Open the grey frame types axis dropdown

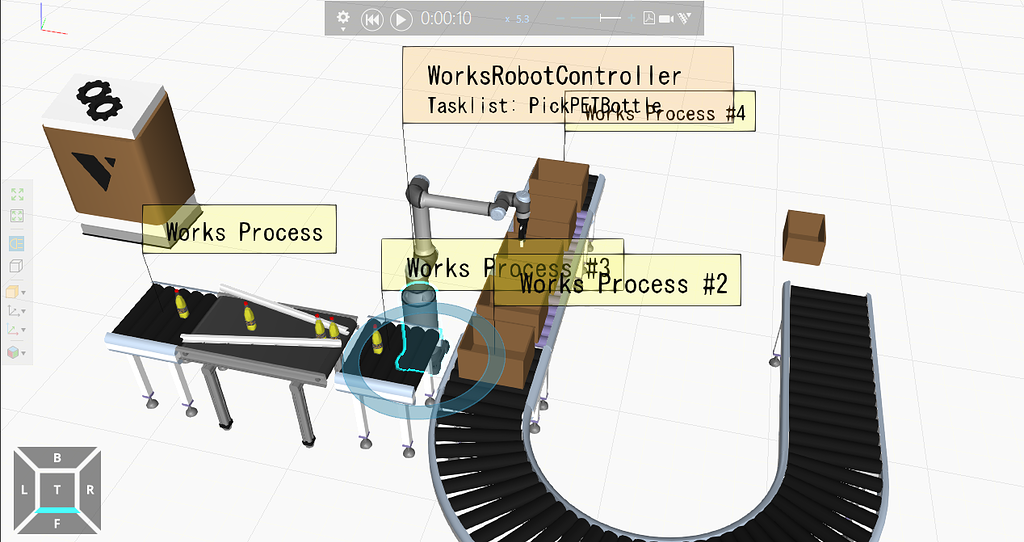[16, 311]
